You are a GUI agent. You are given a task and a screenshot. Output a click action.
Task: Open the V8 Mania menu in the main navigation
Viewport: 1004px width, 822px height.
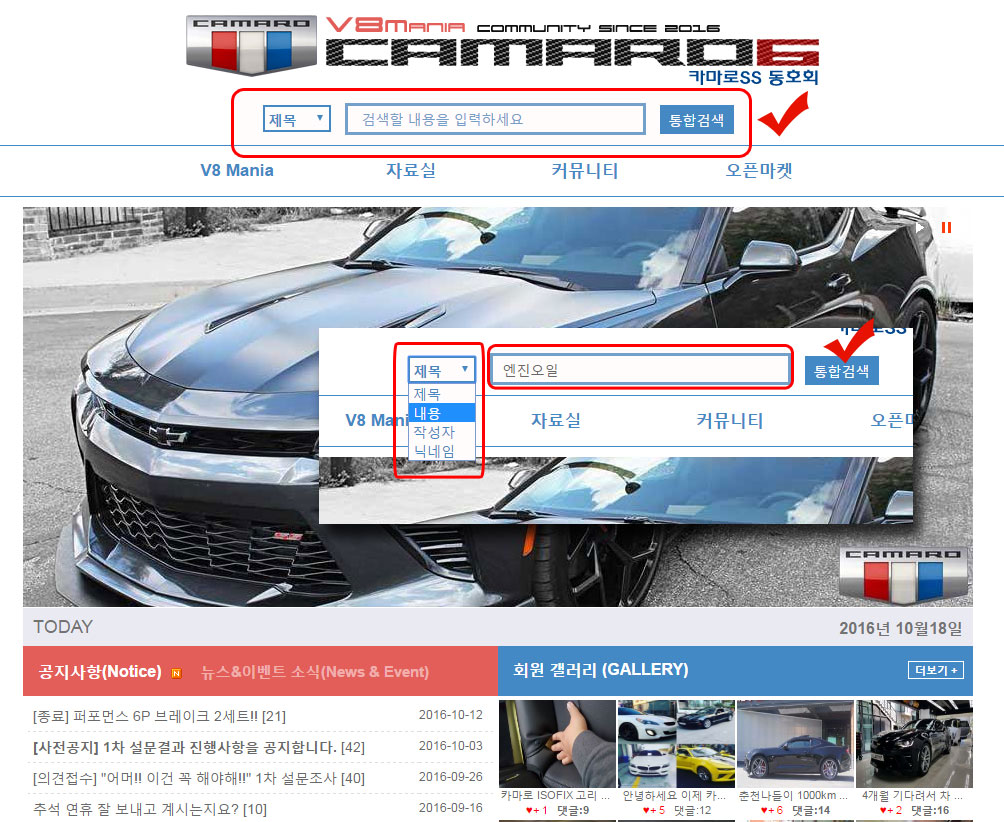[x=237, y=170]
